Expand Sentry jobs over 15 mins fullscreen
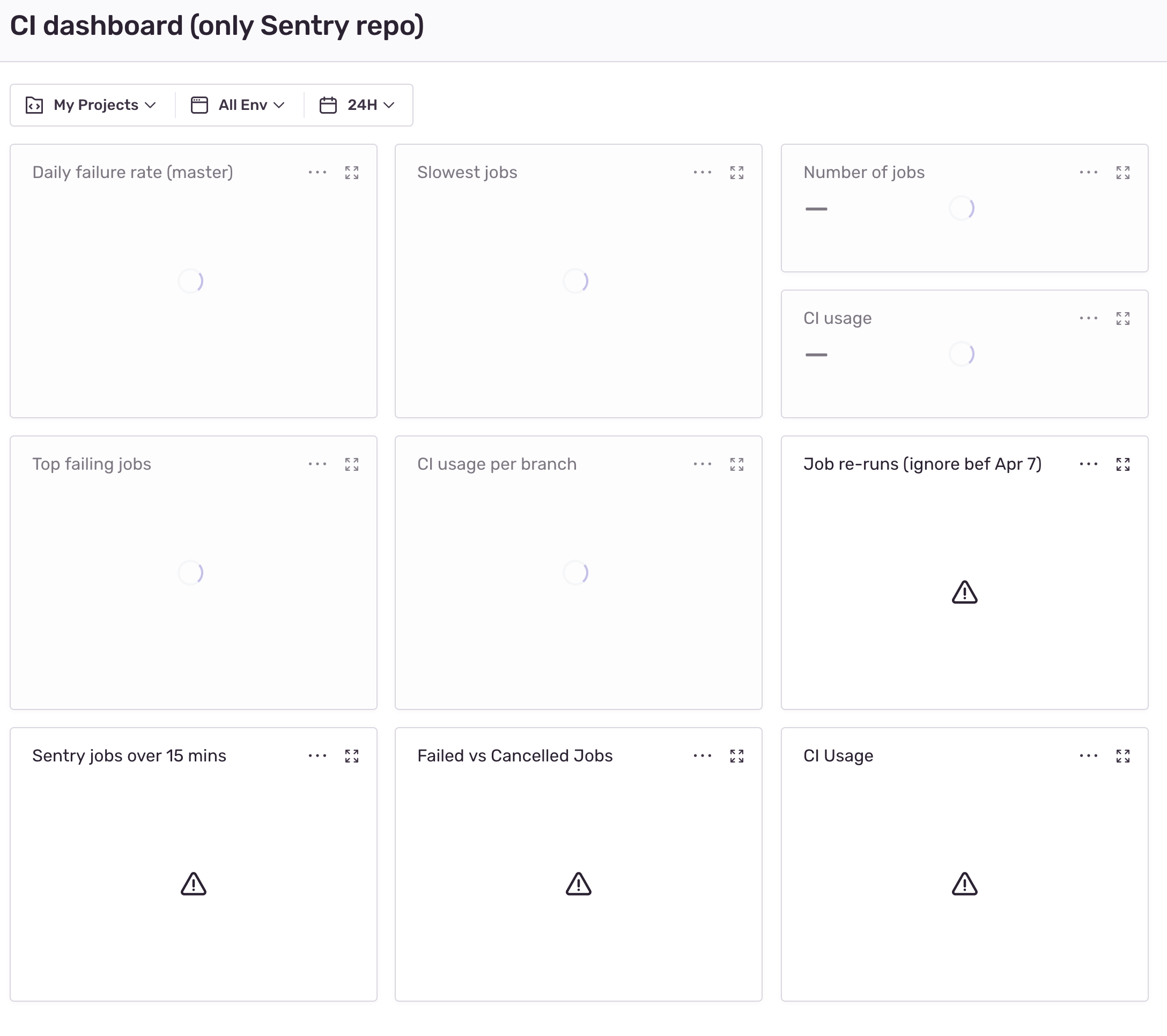 coord(352,756)
